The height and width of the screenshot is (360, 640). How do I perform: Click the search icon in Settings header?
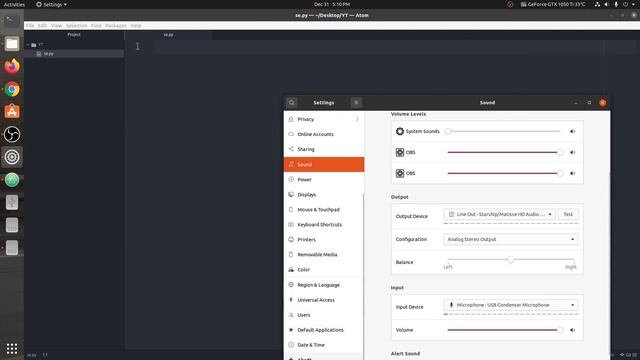[291, 102]
